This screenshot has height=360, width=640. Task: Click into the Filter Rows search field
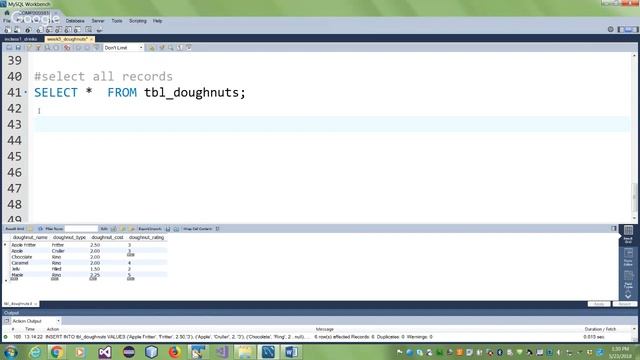81,229
